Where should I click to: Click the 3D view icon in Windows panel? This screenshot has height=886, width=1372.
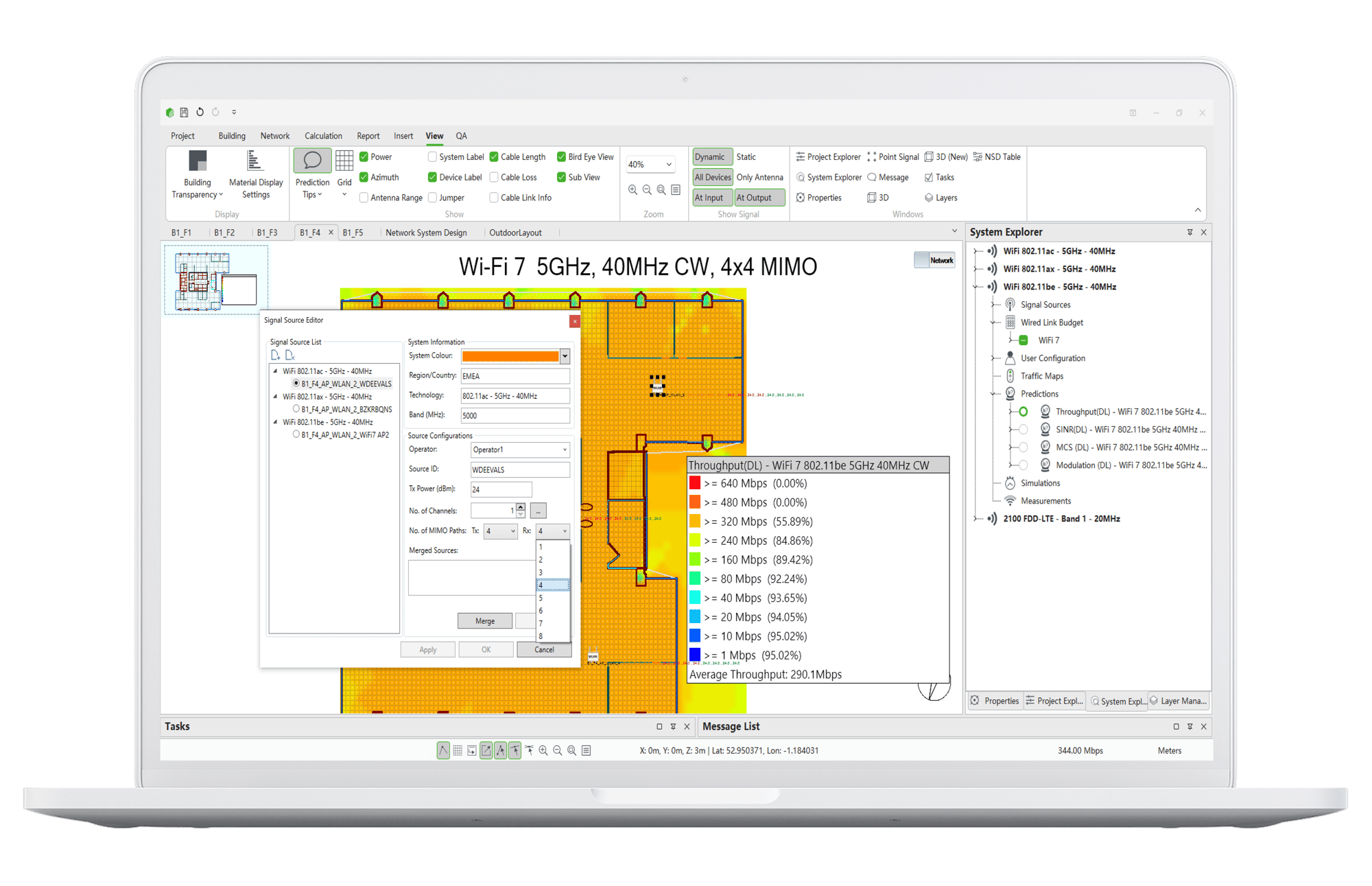coord(876,196)
